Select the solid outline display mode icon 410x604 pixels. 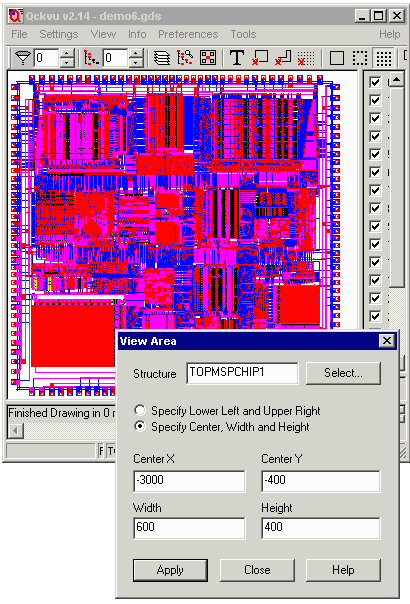coord(337,58)
